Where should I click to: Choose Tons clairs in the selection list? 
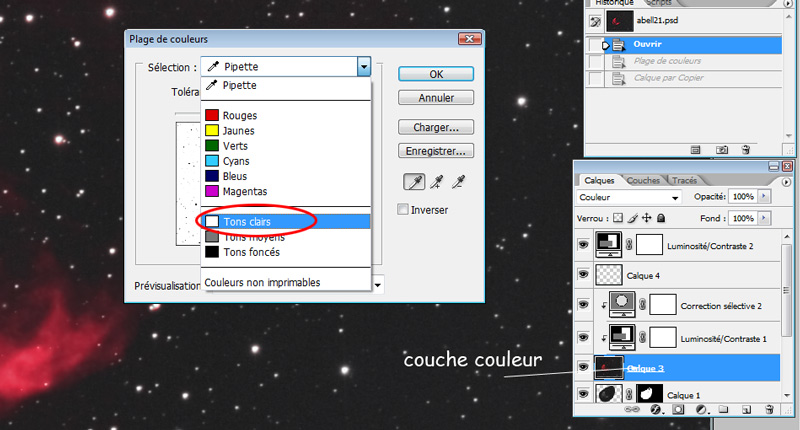tap(286, 221)
